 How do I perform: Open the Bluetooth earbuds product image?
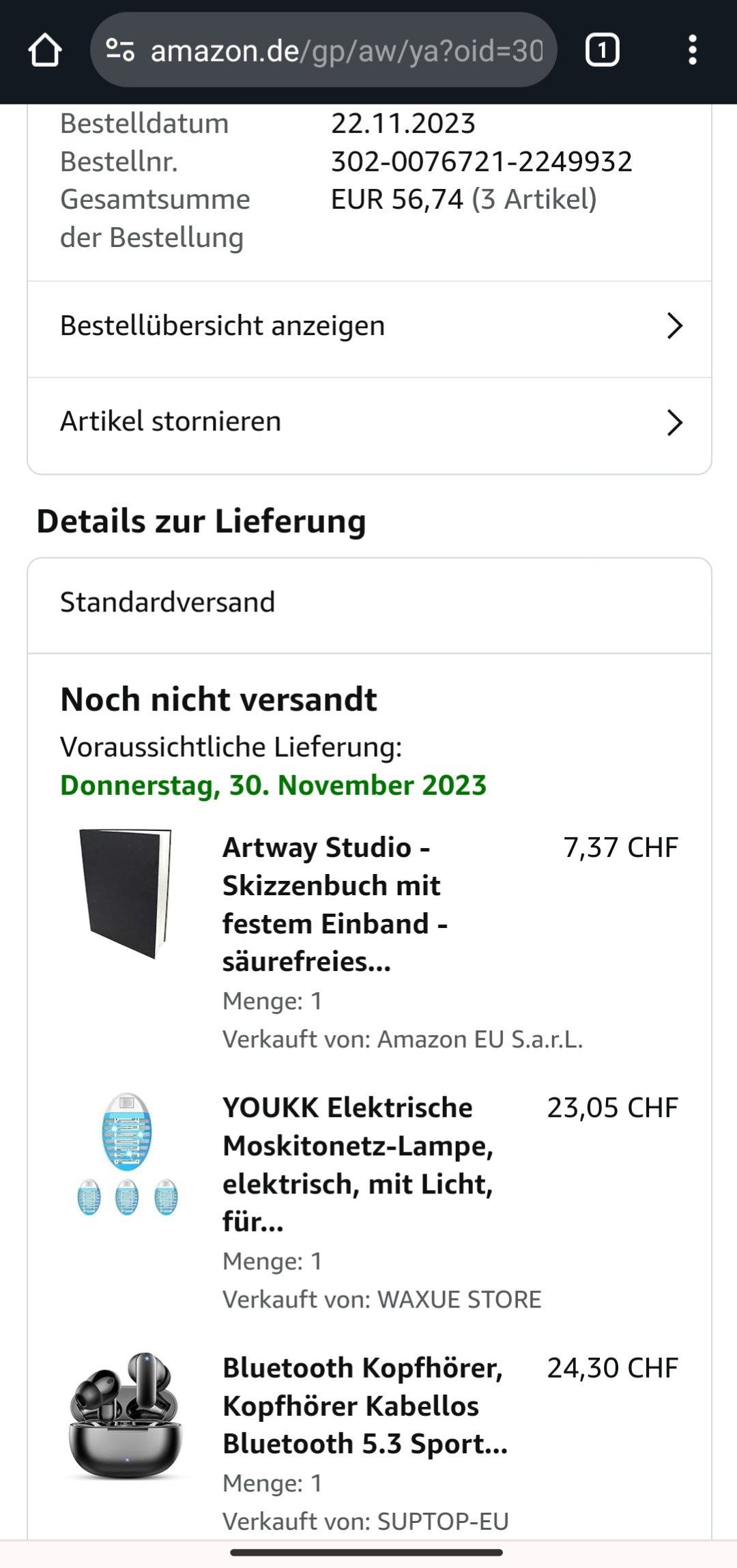click(x=126, y=1416)
